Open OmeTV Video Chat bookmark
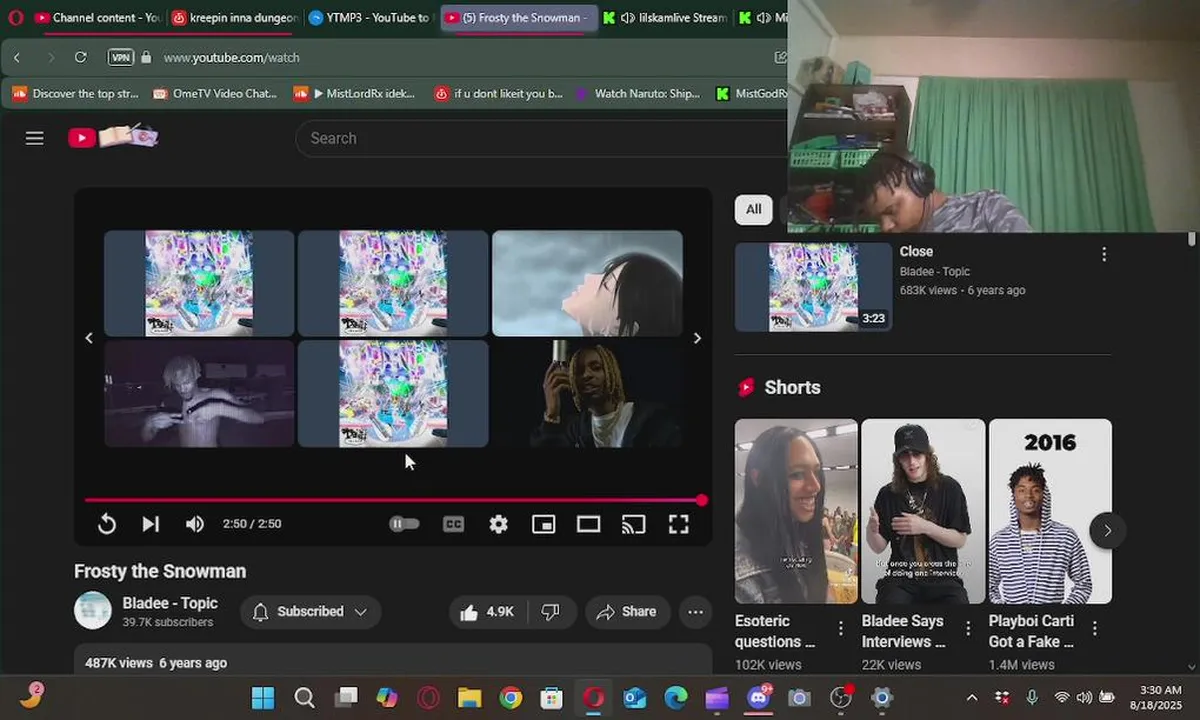The height and width of the screenshot is (720, 1200). [x=214, y=94]
